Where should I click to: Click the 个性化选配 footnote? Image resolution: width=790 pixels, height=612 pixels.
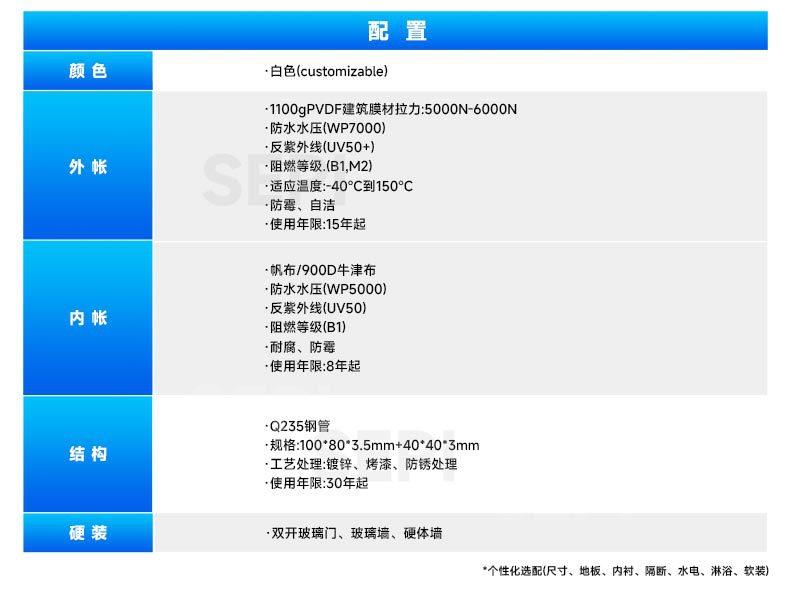pyautogui.click(x=626, y=571)
